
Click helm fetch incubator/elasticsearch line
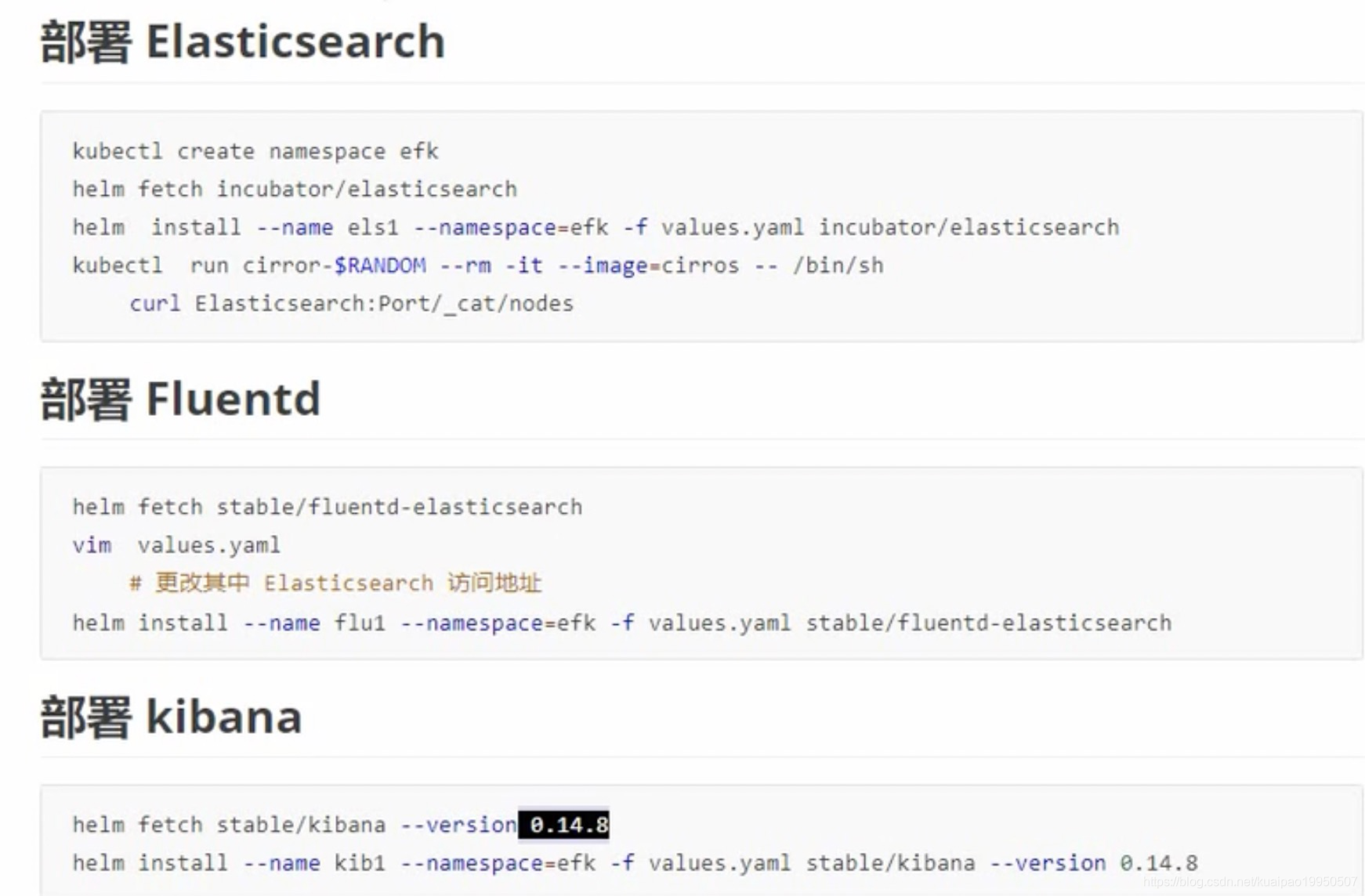click(295, 189)
